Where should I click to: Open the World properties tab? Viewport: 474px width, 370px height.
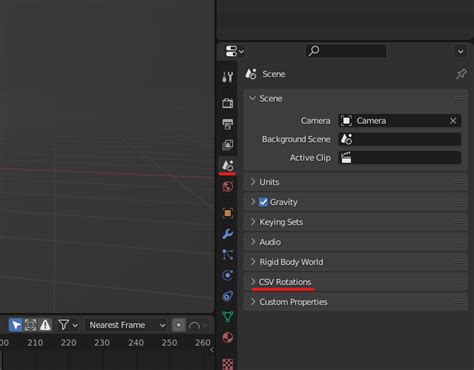click(228, 186)
